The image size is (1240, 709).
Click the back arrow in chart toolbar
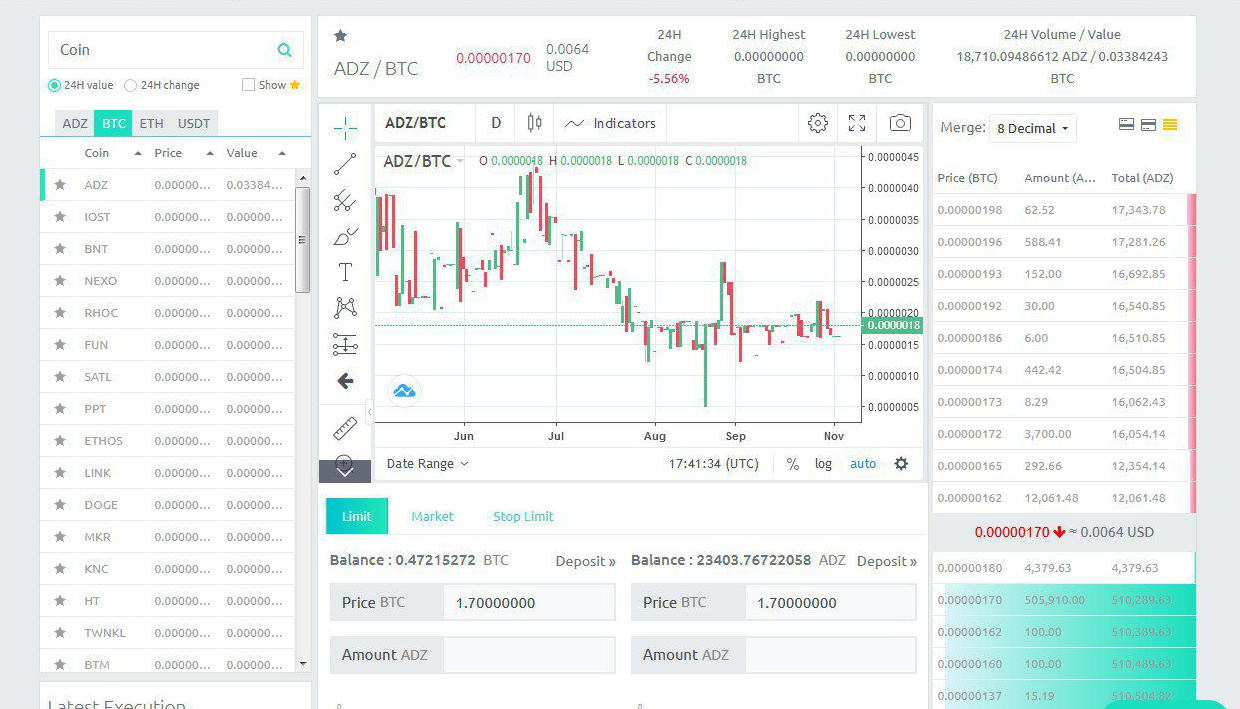point(345,381)
